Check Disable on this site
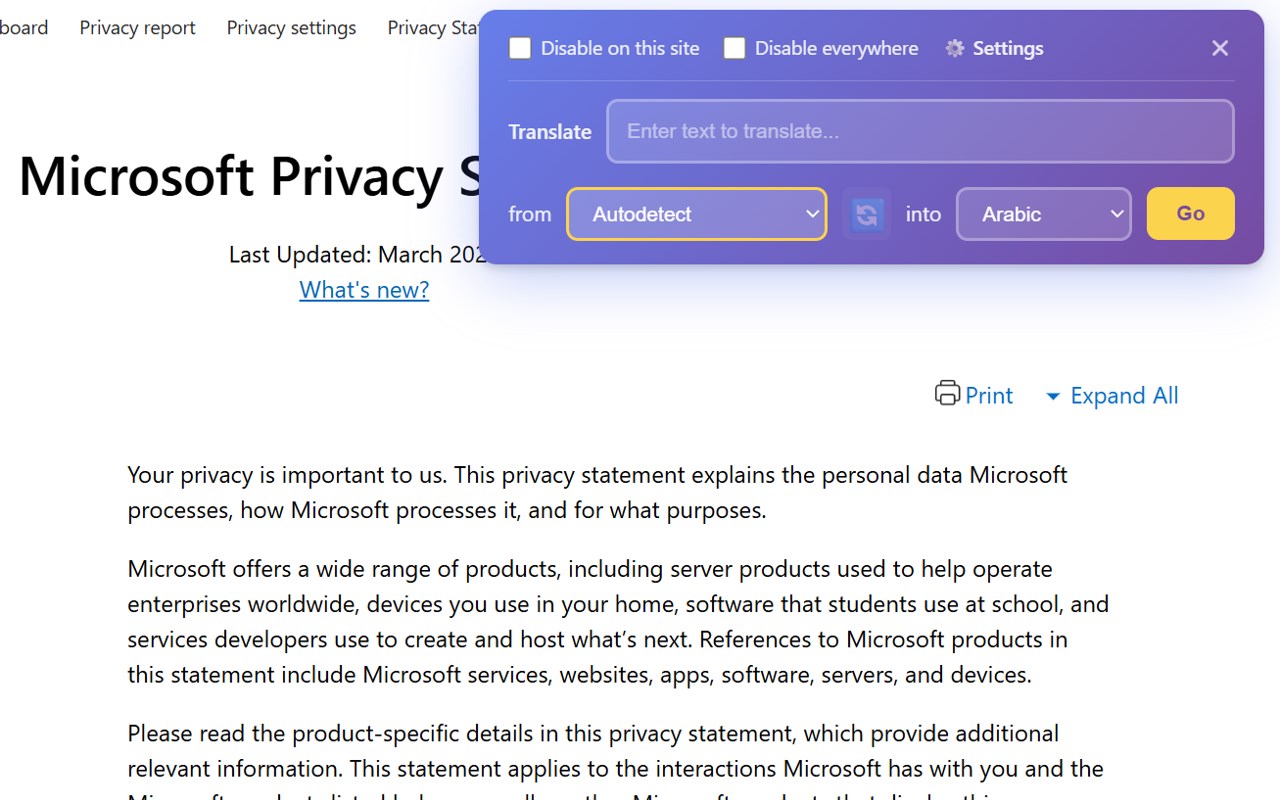This screenshot has height=800, width=1280. coord(520,48)
